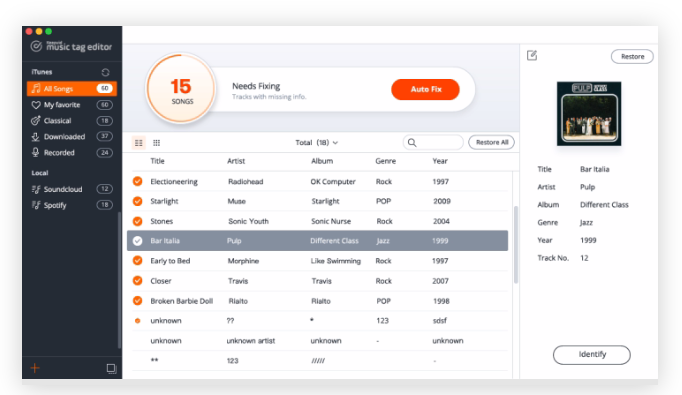682x395 pixels.
Task: Click Restore All button
Action: click(x=491, y=142)
